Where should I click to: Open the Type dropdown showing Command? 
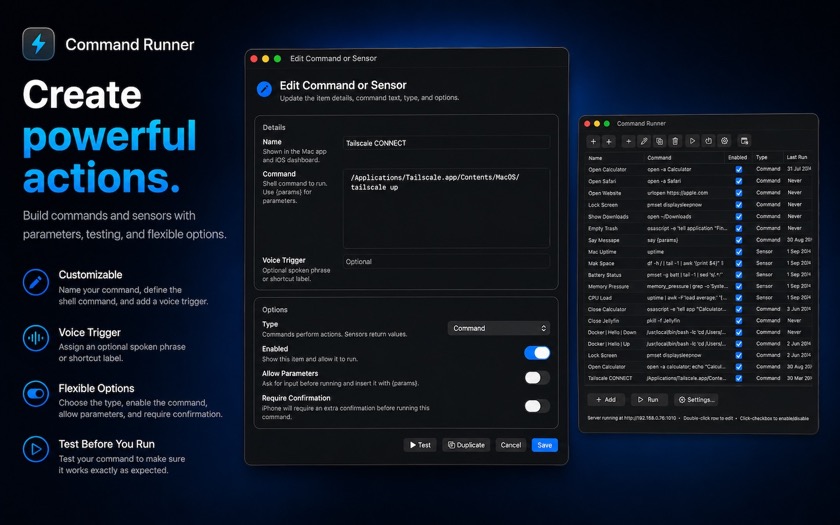pyautogui.click(x=499, y=328)
